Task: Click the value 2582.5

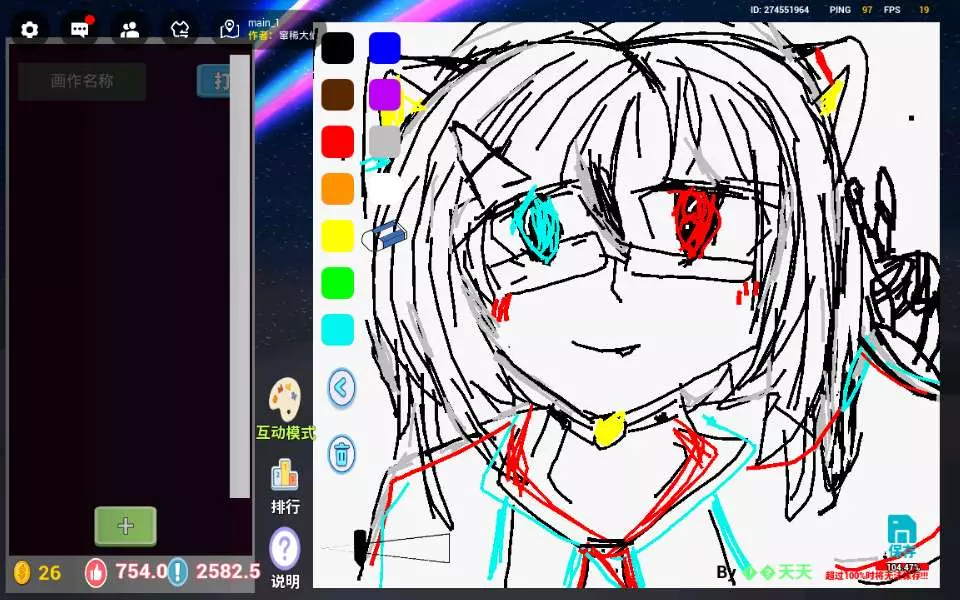Action: pyautogui.click(x=228, y=571)
